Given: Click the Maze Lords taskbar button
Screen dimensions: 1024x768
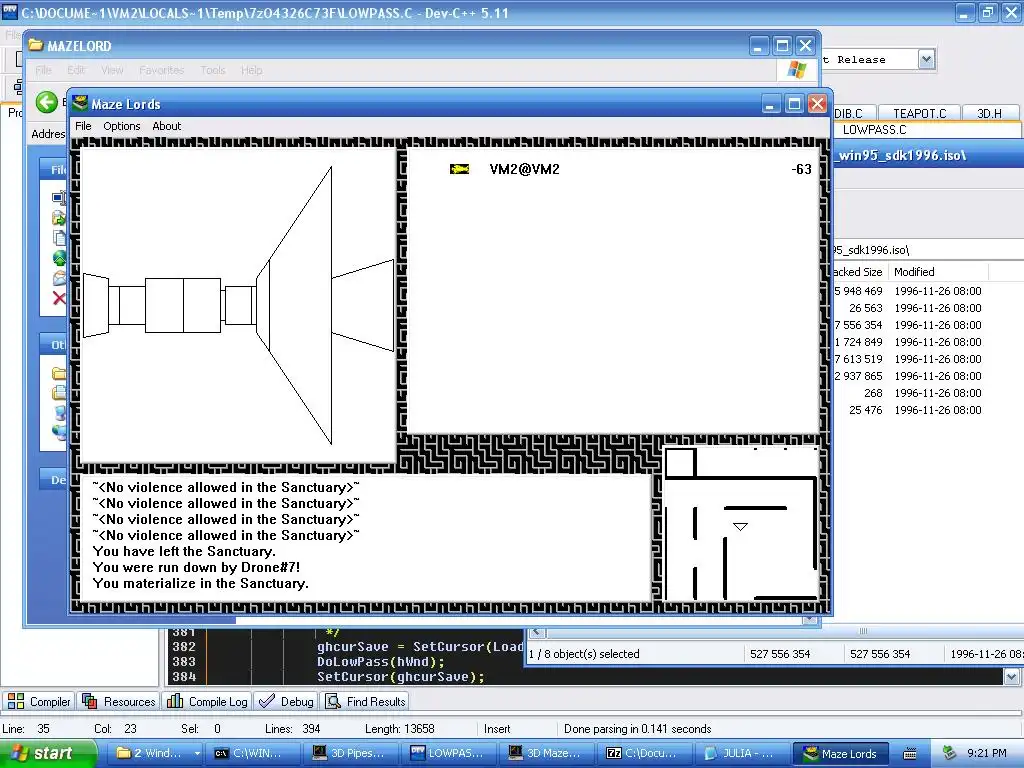Looking at the screenshot, I should point(841,753).
